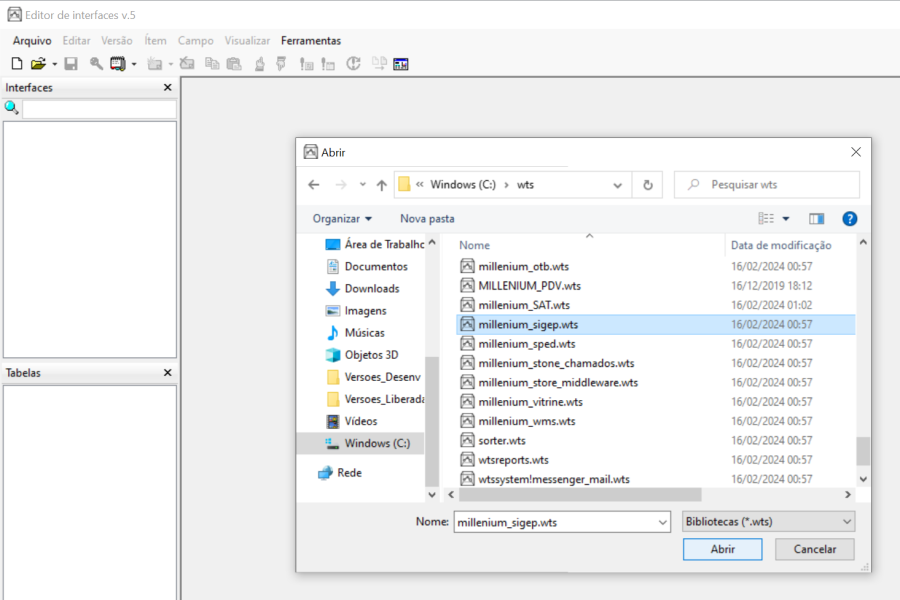Click the refresh circular arrow toolbar icon

[353, 64]
